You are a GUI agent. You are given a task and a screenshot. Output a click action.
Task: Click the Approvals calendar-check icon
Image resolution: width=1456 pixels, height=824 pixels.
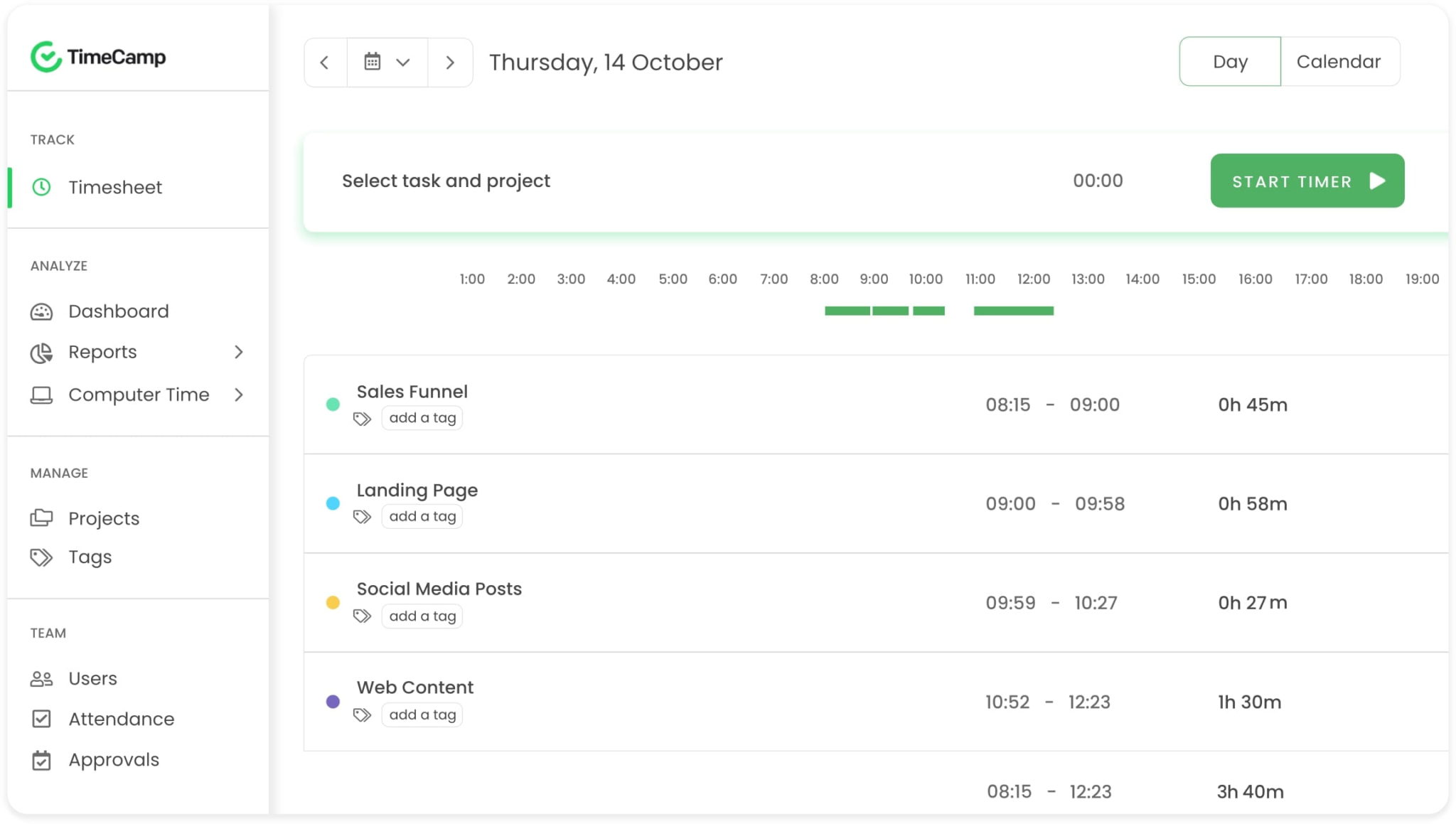point(41,759)
